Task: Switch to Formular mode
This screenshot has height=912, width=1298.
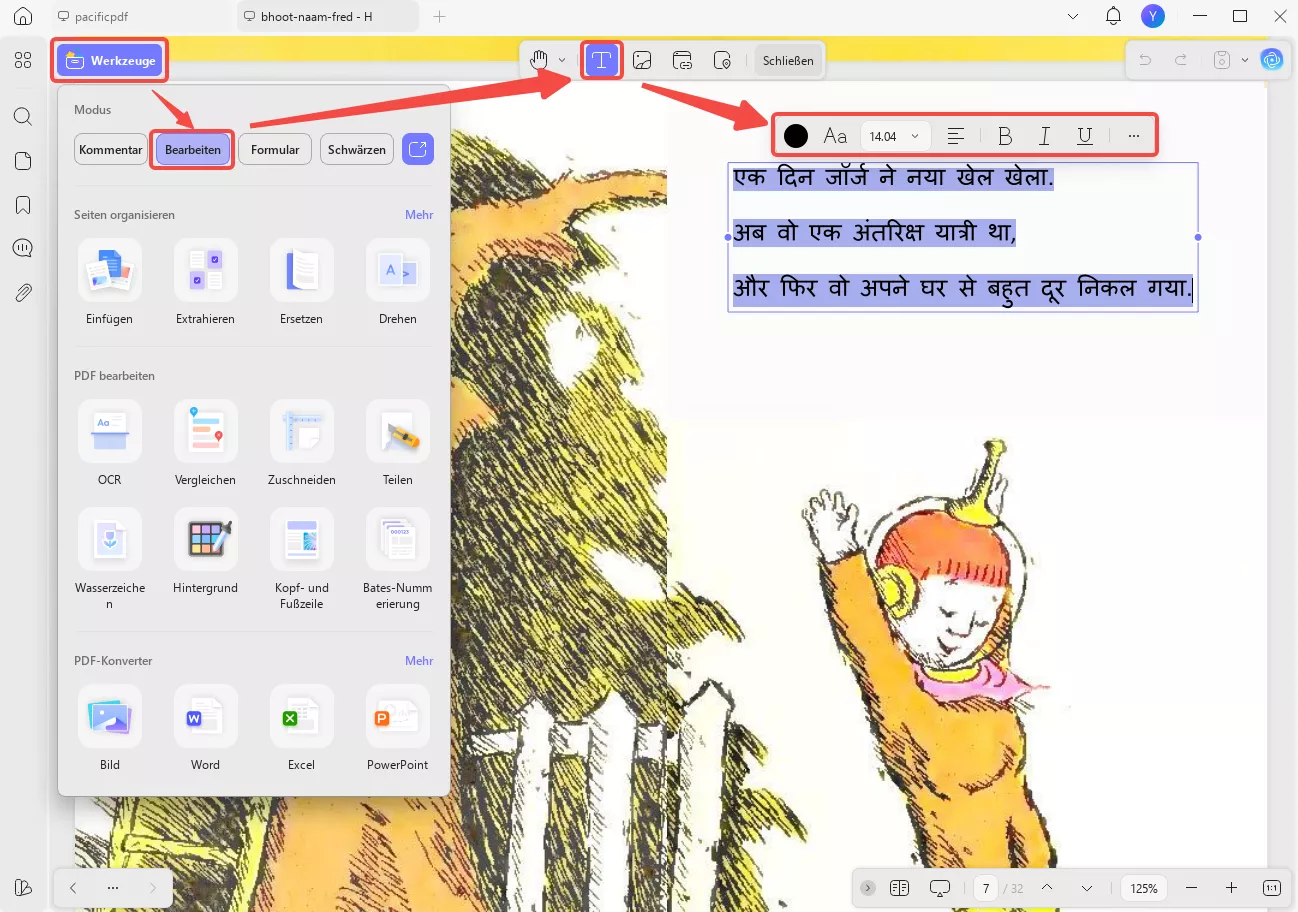Action: tap(275, 150)
